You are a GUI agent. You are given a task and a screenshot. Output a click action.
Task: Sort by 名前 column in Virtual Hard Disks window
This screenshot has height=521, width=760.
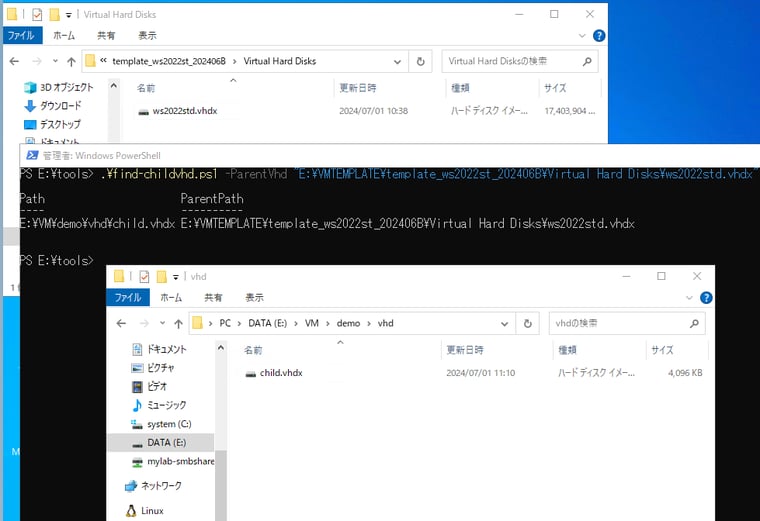click(x=146, y=88)
